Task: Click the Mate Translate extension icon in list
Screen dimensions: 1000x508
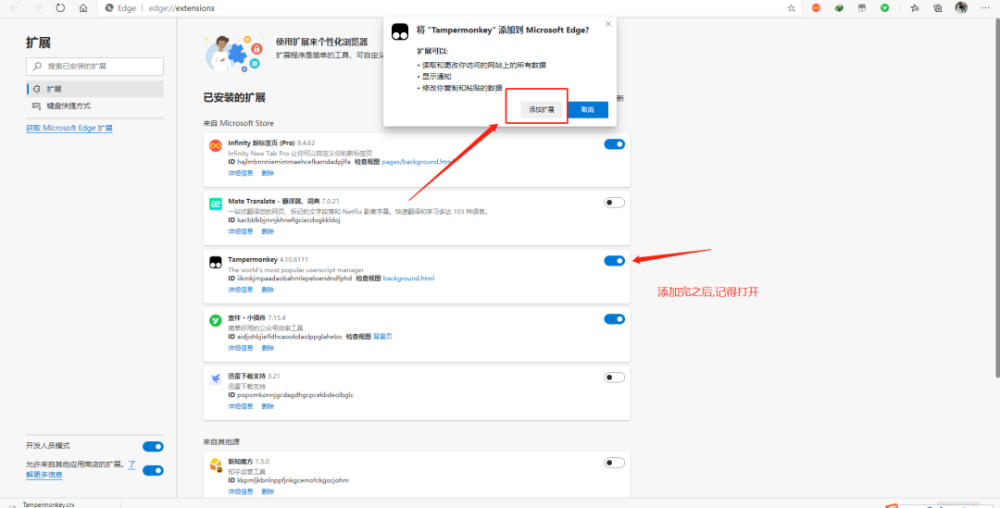Action: click(216, 204)
